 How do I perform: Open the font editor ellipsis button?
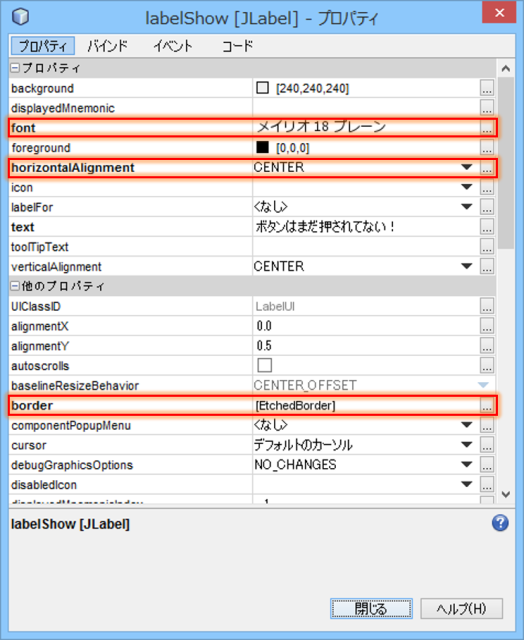pyautogui.click(x=486, y=128)
